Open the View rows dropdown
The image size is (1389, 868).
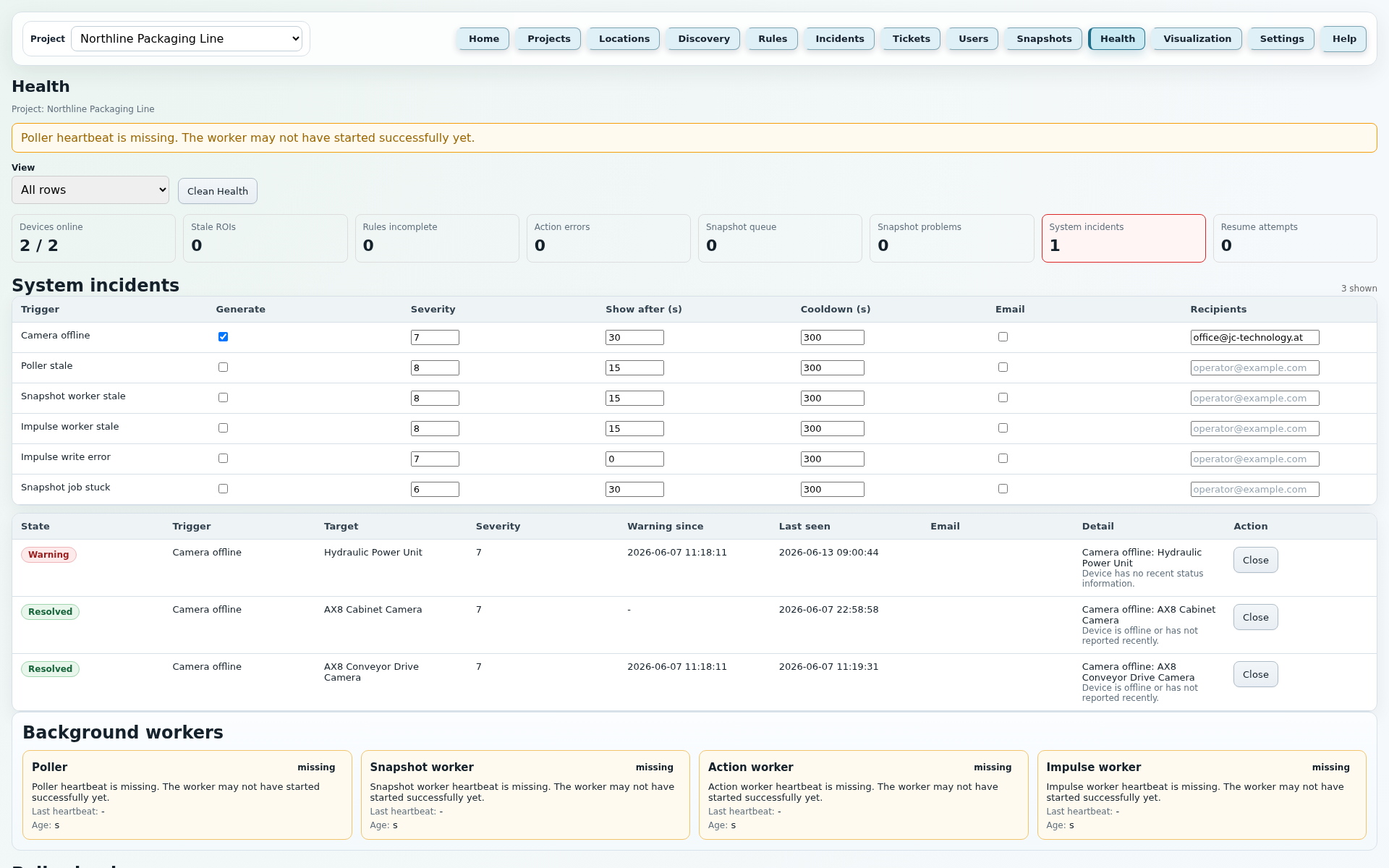tap(90, 190)
